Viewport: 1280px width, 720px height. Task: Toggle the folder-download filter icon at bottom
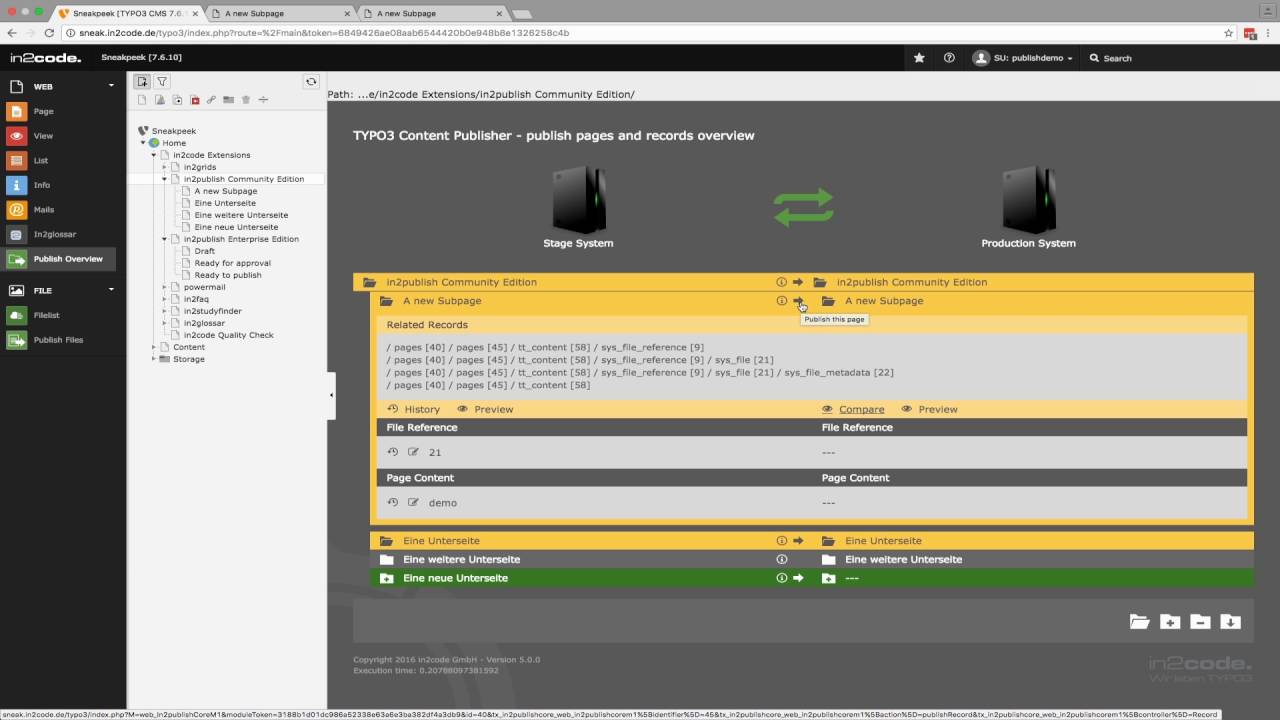[1231, 622]
